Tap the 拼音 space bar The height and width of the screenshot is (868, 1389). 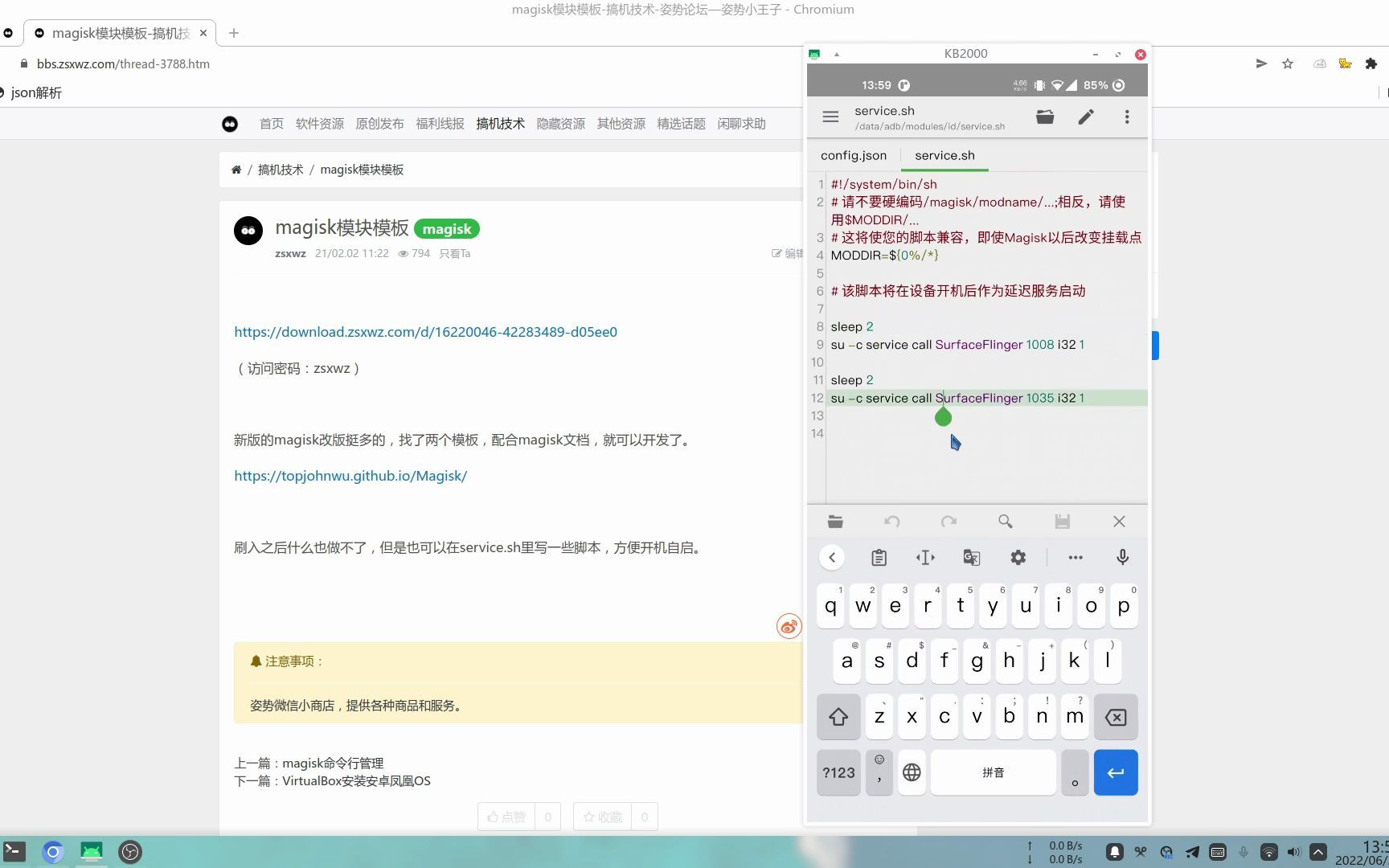[994, 772]
